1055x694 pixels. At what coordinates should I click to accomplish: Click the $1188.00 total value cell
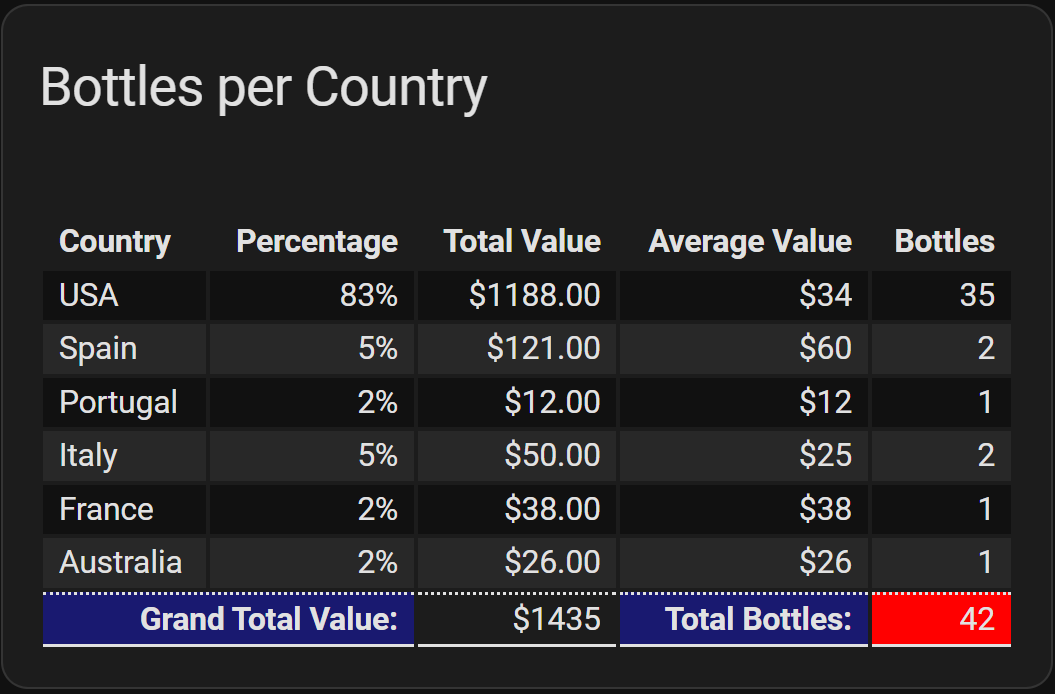point(517,296)
